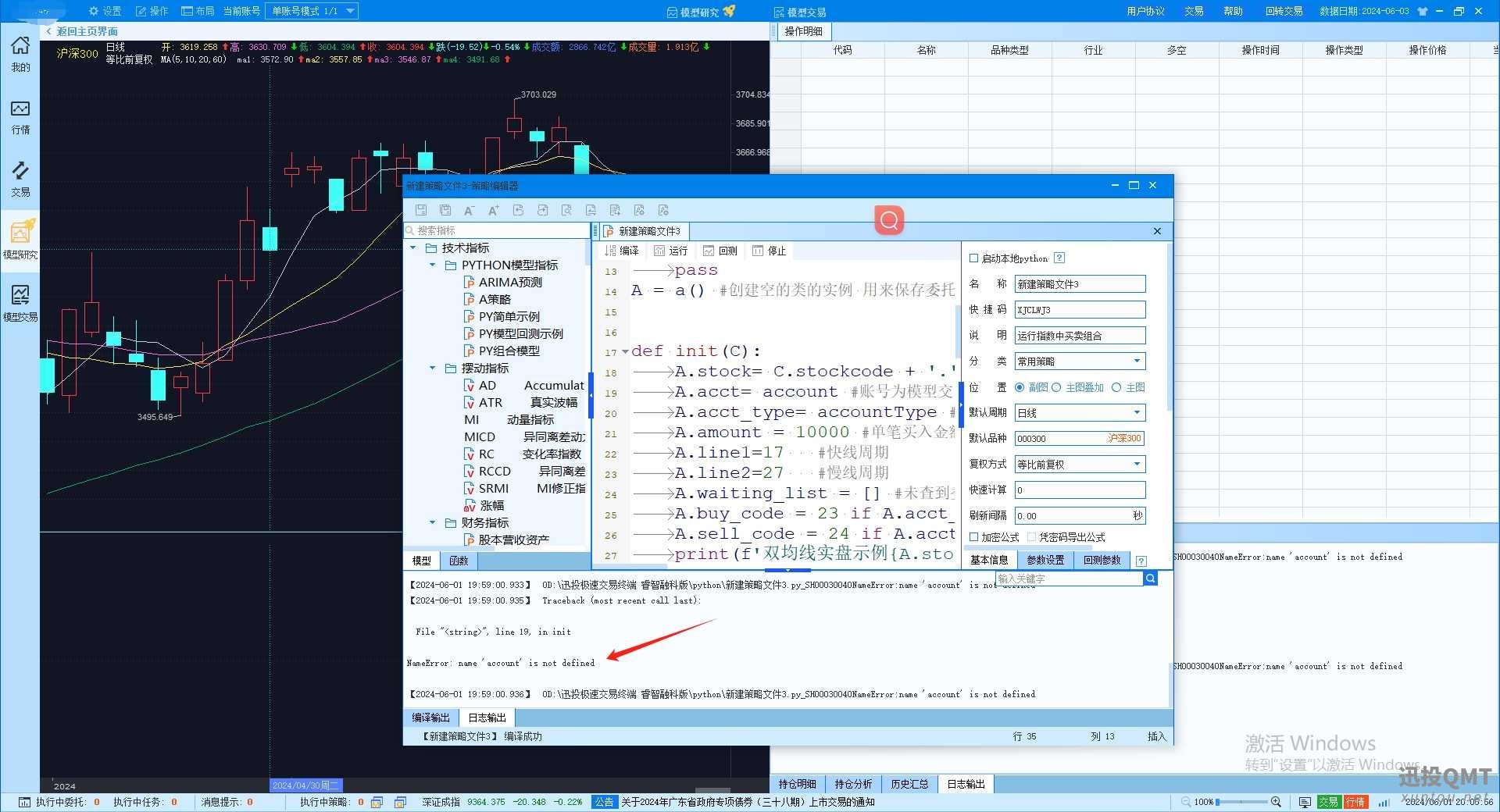Click the 刷新间隔 value field
This screenshot has height=812, width=1500.
click(1080, 516)
